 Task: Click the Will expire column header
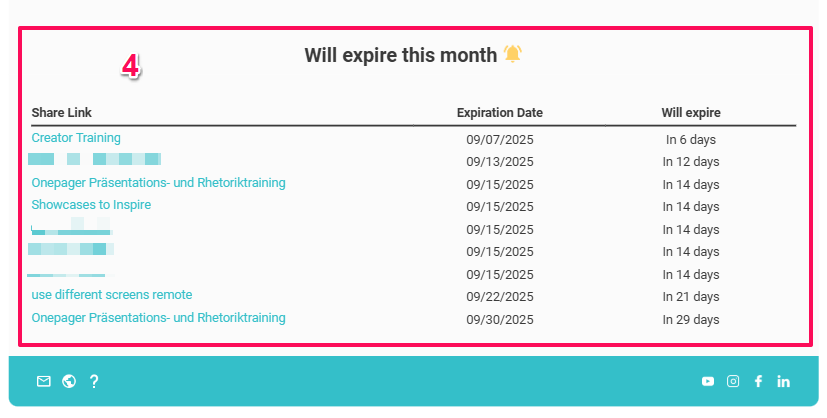pos(691,113)
